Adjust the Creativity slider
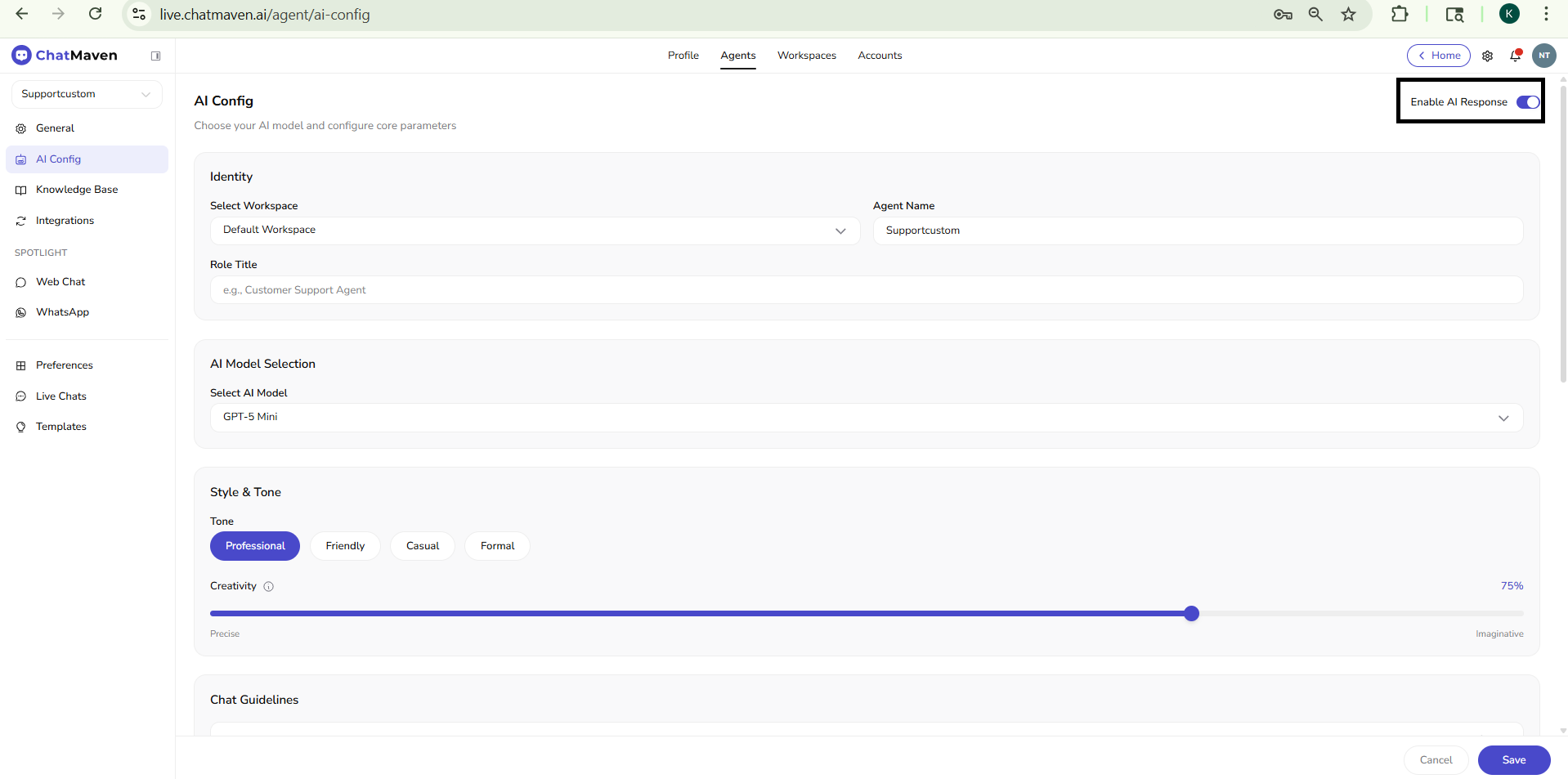This screenshot has height=779, width=1568. (1192, 613)
